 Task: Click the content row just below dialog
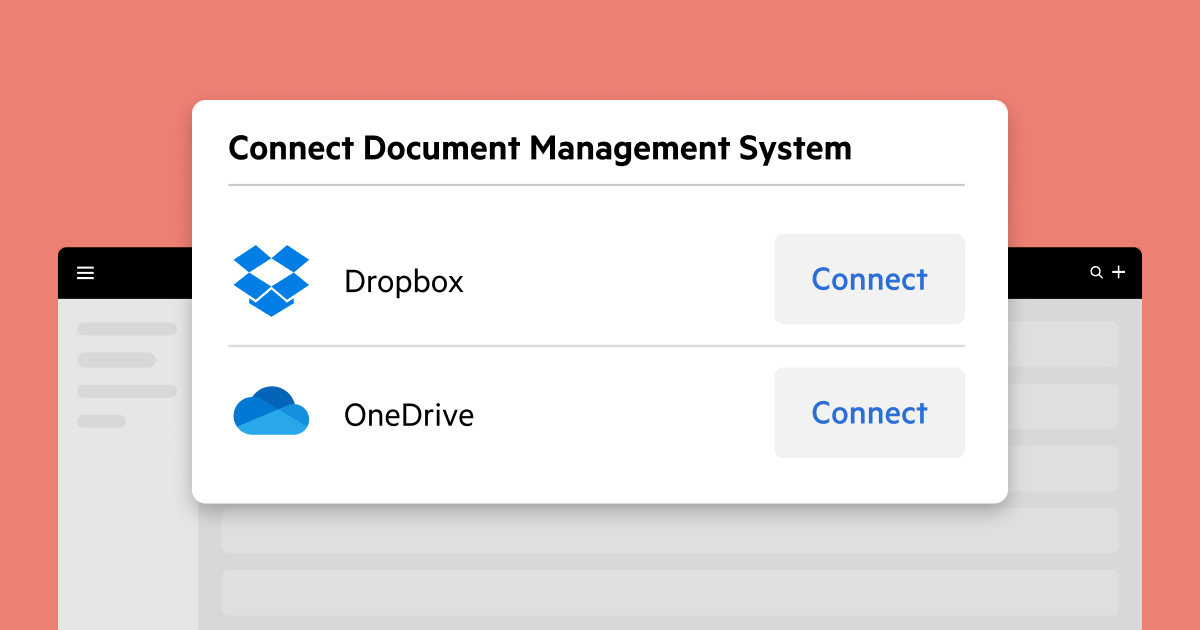click(x=669, y=531)
